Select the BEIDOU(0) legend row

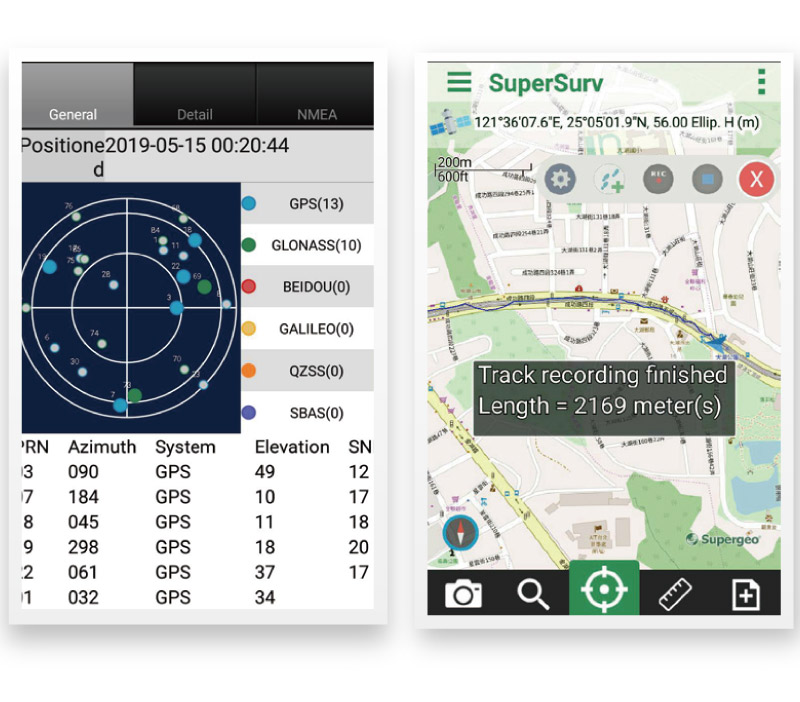tap(307, 287)
